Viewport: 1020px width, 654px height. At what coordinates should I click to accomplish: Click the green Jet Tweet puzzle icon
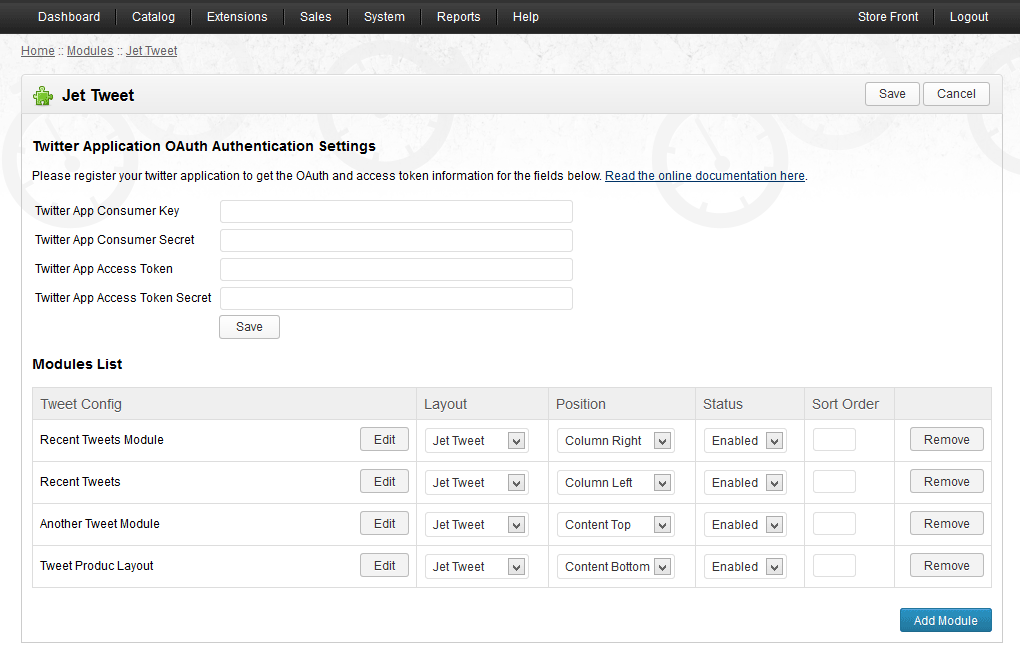pyautogui.click(x=43, y=96)
